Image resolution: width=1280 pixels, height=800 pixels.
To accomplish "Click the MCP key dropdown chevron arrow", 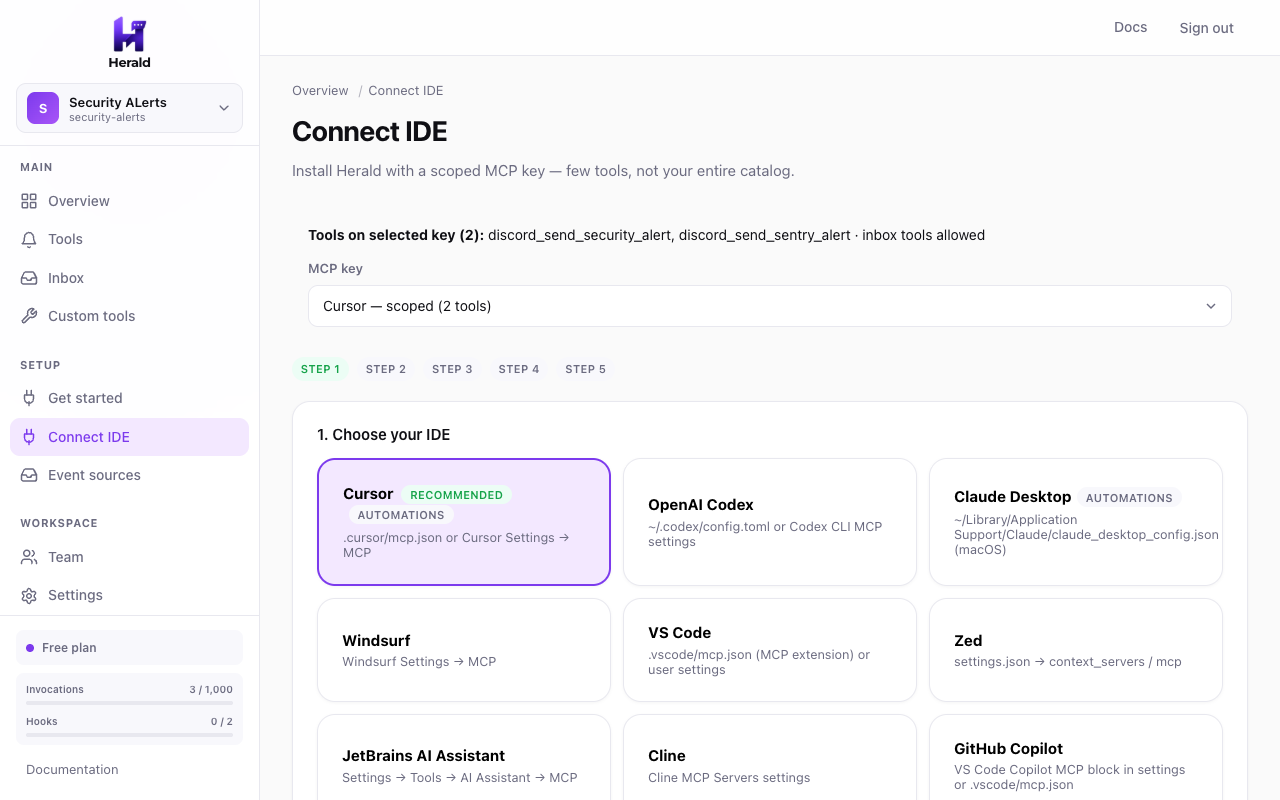I will point(1211,306).
